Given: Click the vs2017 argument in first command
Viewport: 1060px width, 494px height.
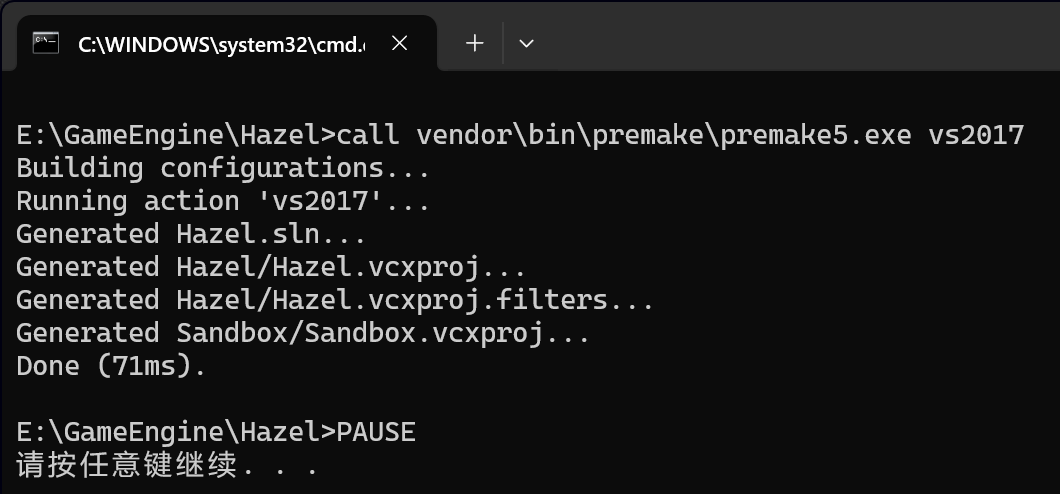Looking at the screenshot, I should (x=976, y=134).
